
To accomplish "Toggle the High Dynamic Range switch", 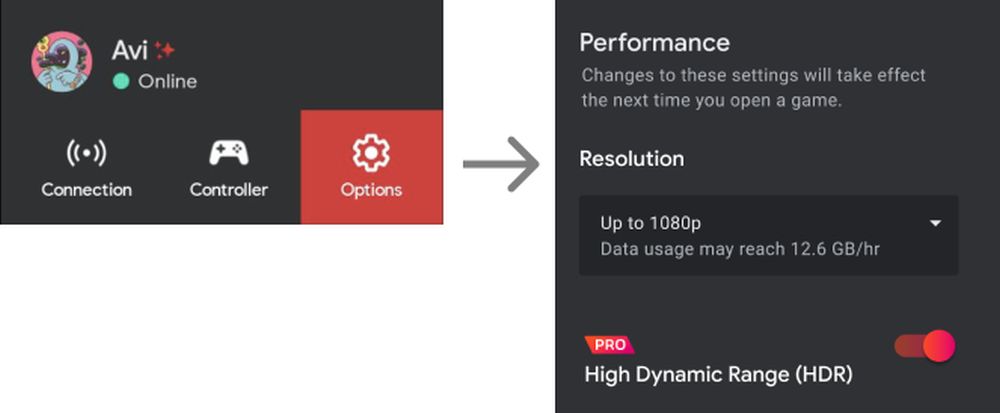I will click(x=925, y=346).
